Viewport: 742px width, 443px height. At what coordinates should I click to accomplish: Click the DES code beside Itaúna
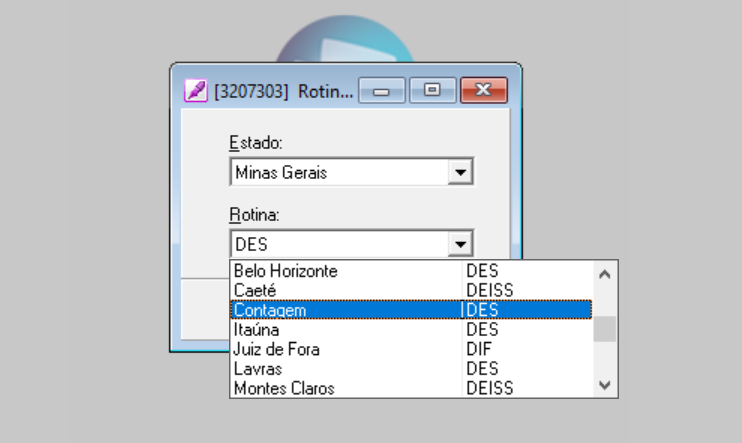click(x=482, y=329)
